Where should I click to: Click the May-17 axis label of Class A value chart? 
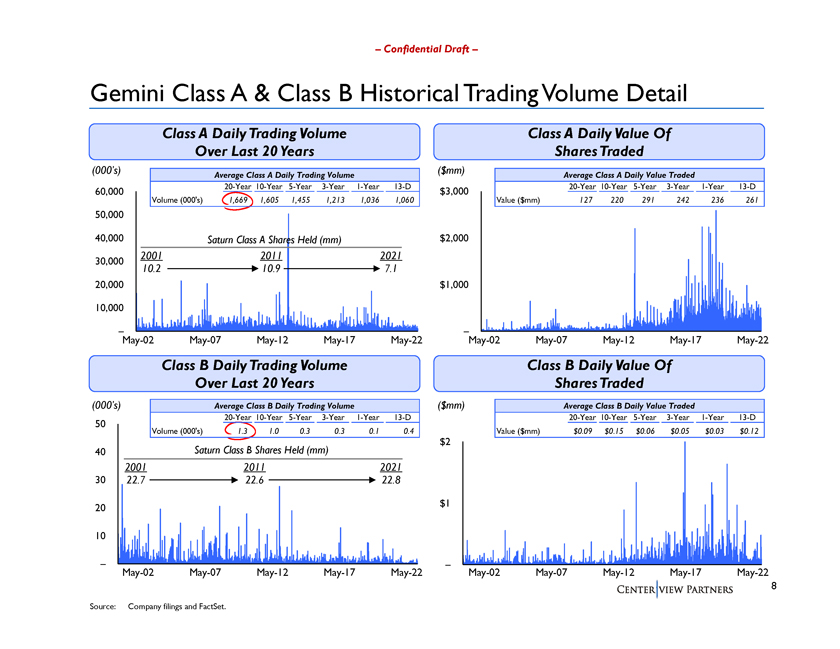click(685, 340)
